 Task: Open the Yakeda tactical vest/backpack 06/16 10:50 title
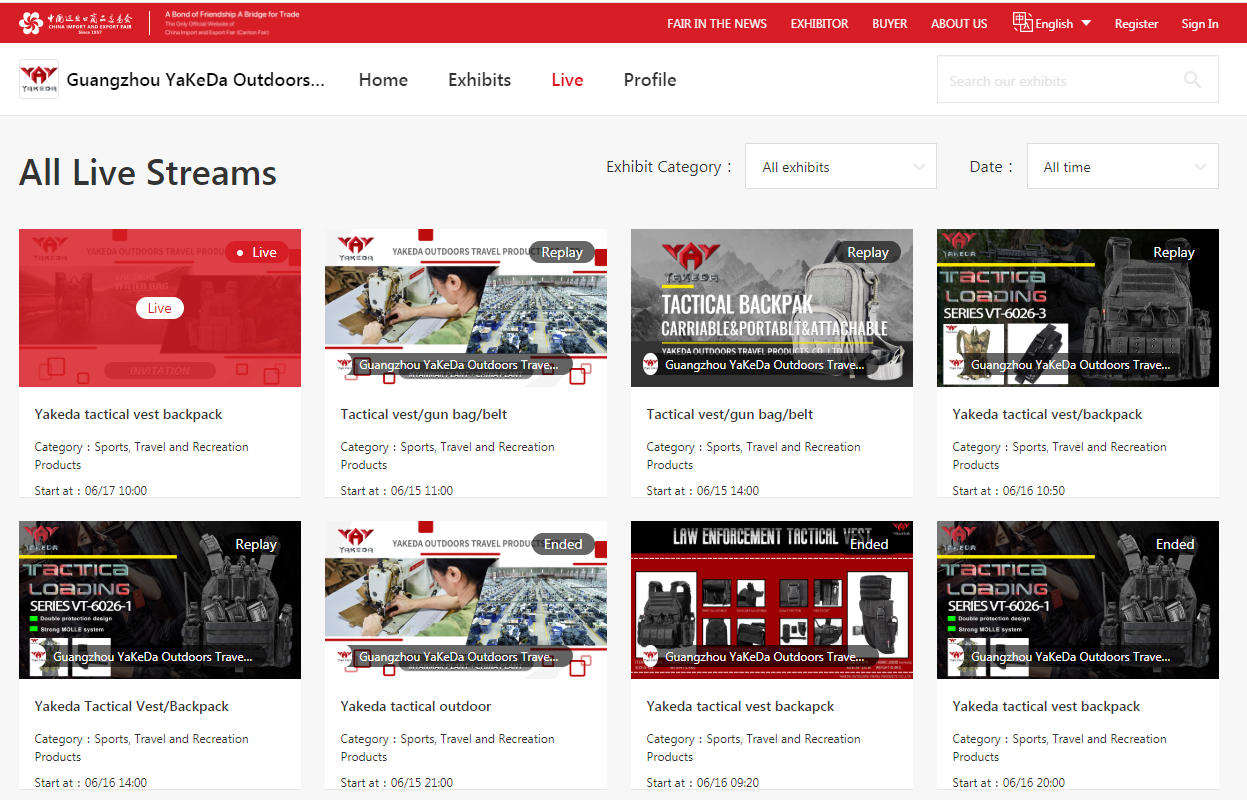coord(1047,414)
